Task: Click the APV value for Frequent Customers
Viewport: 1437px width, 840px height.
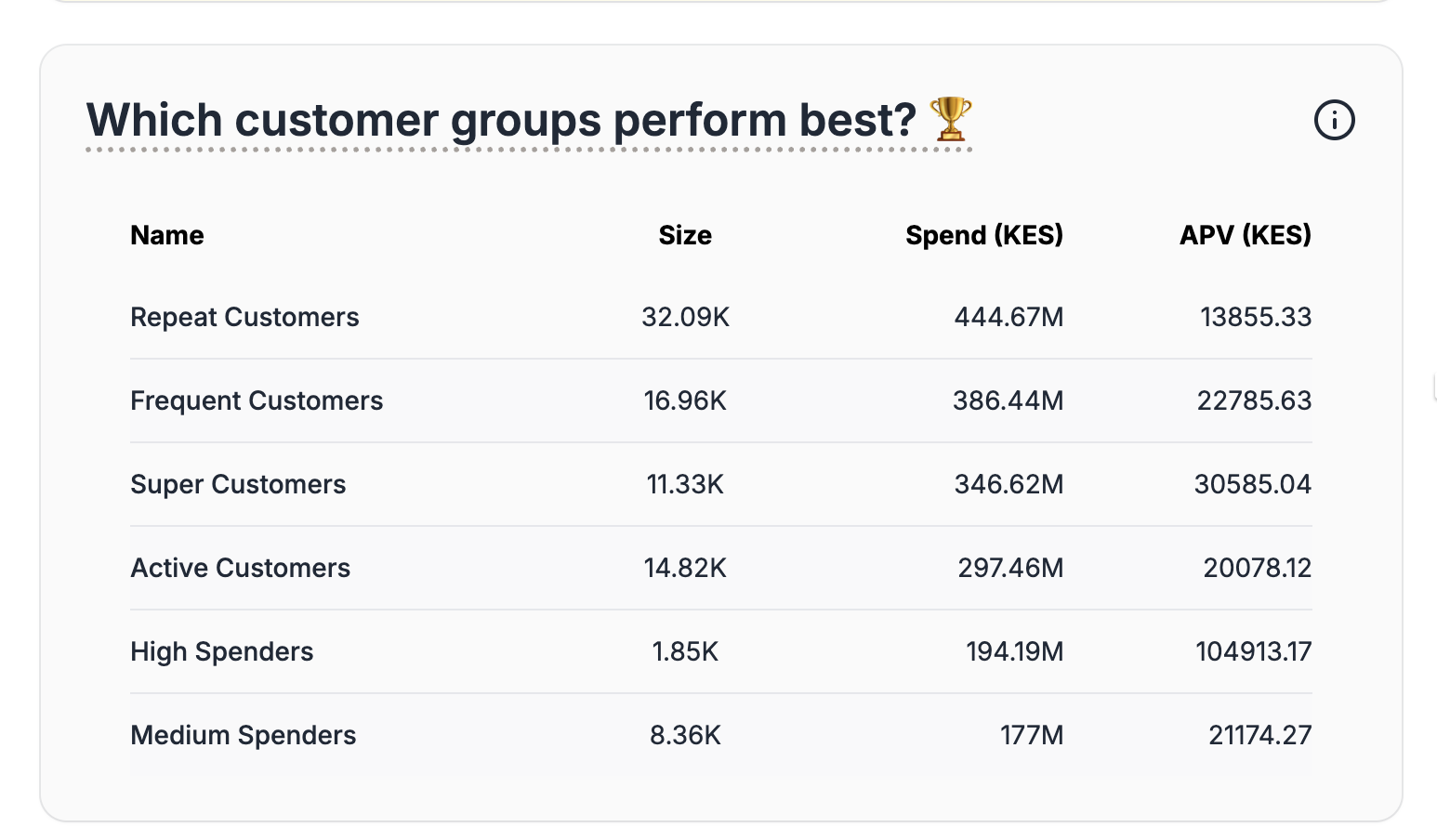Action: pyautogui.click(x=1253, y=400)
